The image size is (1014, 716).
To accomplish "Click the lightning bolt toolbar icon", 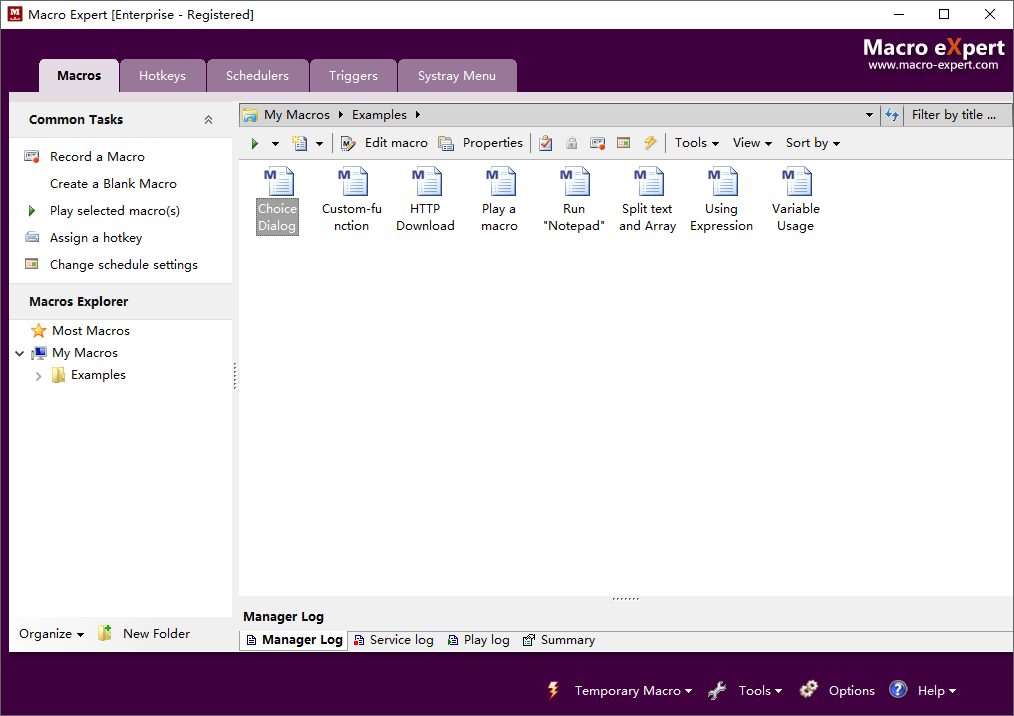I will tap(650, 143).
